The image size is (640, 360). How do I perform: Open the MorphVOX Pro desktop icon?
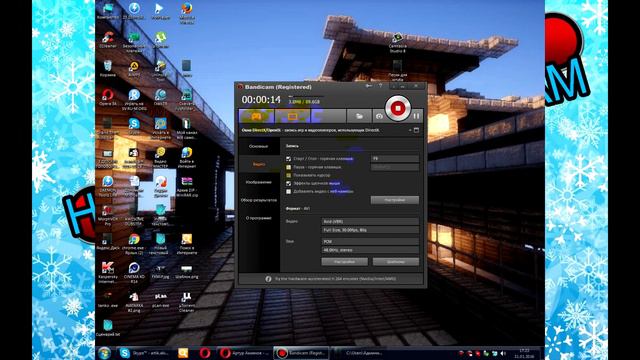108,215
